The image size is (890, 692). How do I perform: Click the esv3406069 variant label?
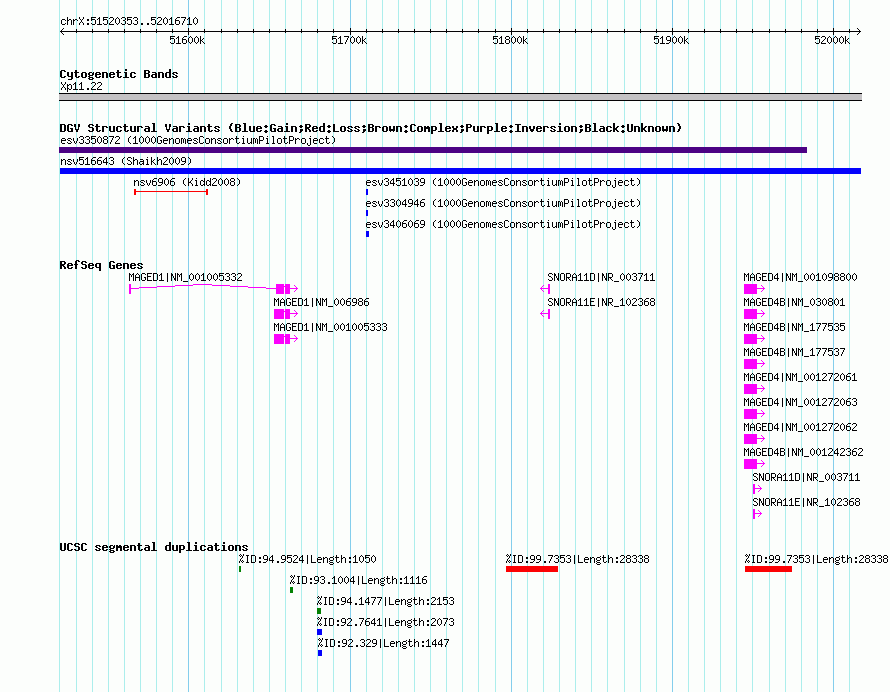point(503,224)
